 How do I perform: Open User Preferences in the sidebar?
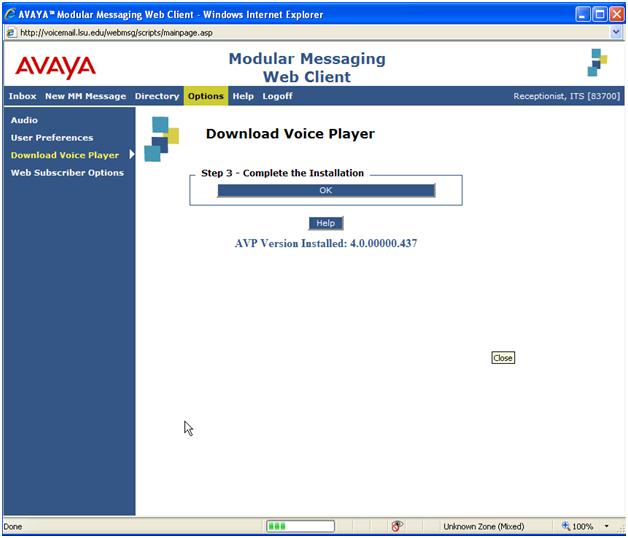tap(52, 138)
